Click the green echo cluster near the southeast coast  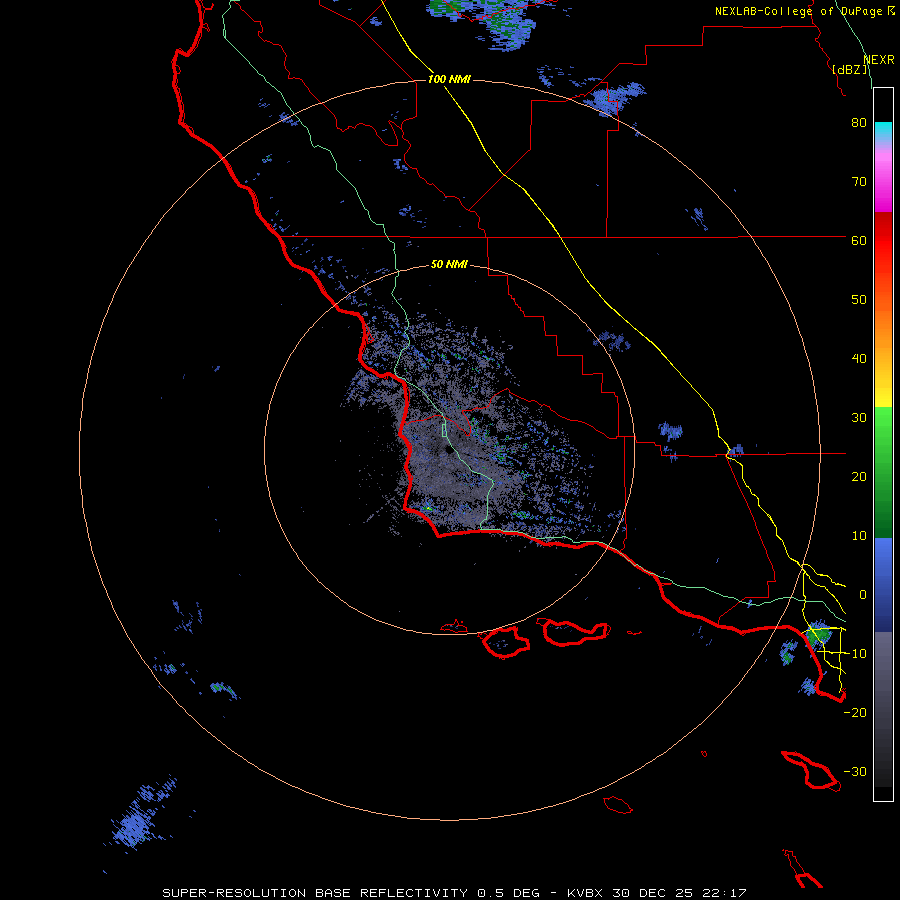(x=817, y=634)
